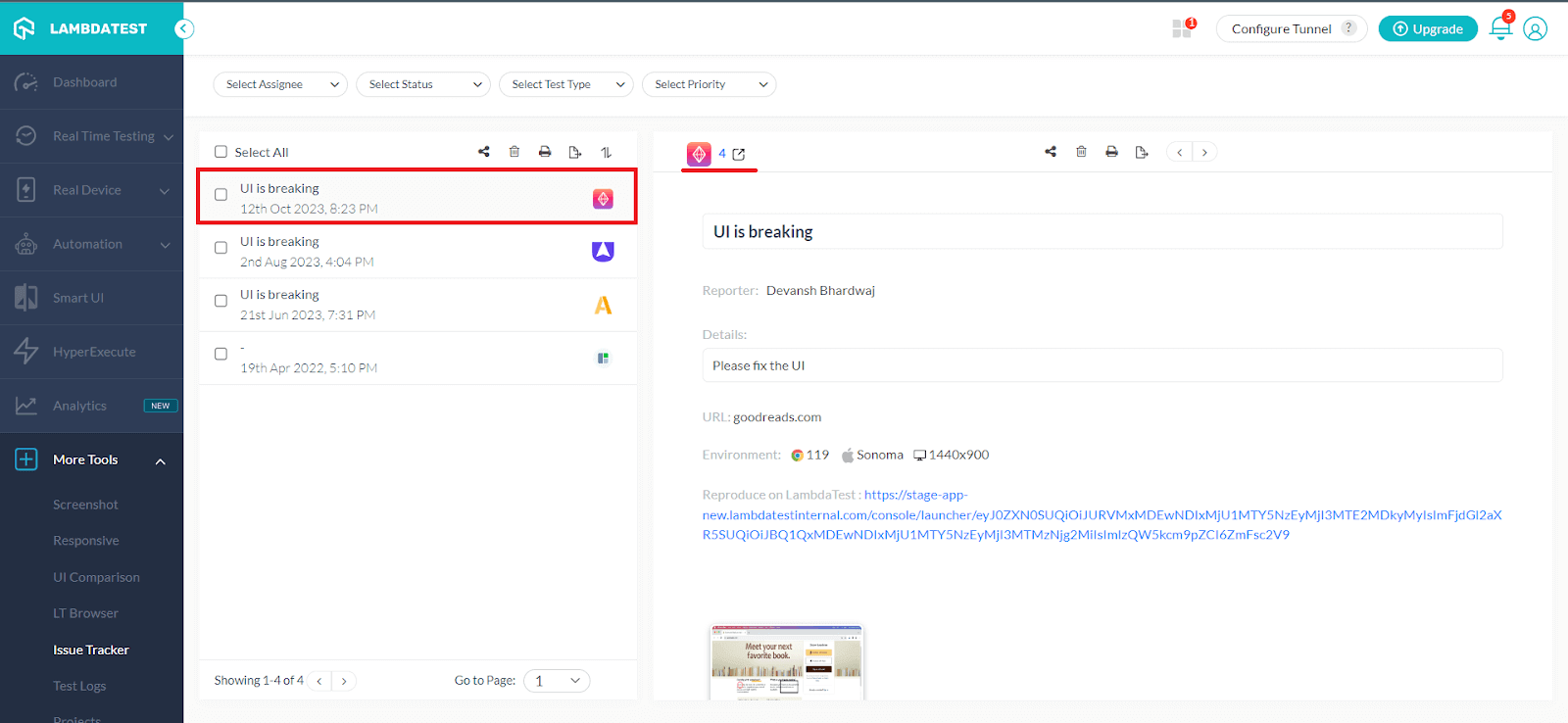Open the Dashboard sidebar item
This screenshot has width=1568, height=723.
pos(91,82)
